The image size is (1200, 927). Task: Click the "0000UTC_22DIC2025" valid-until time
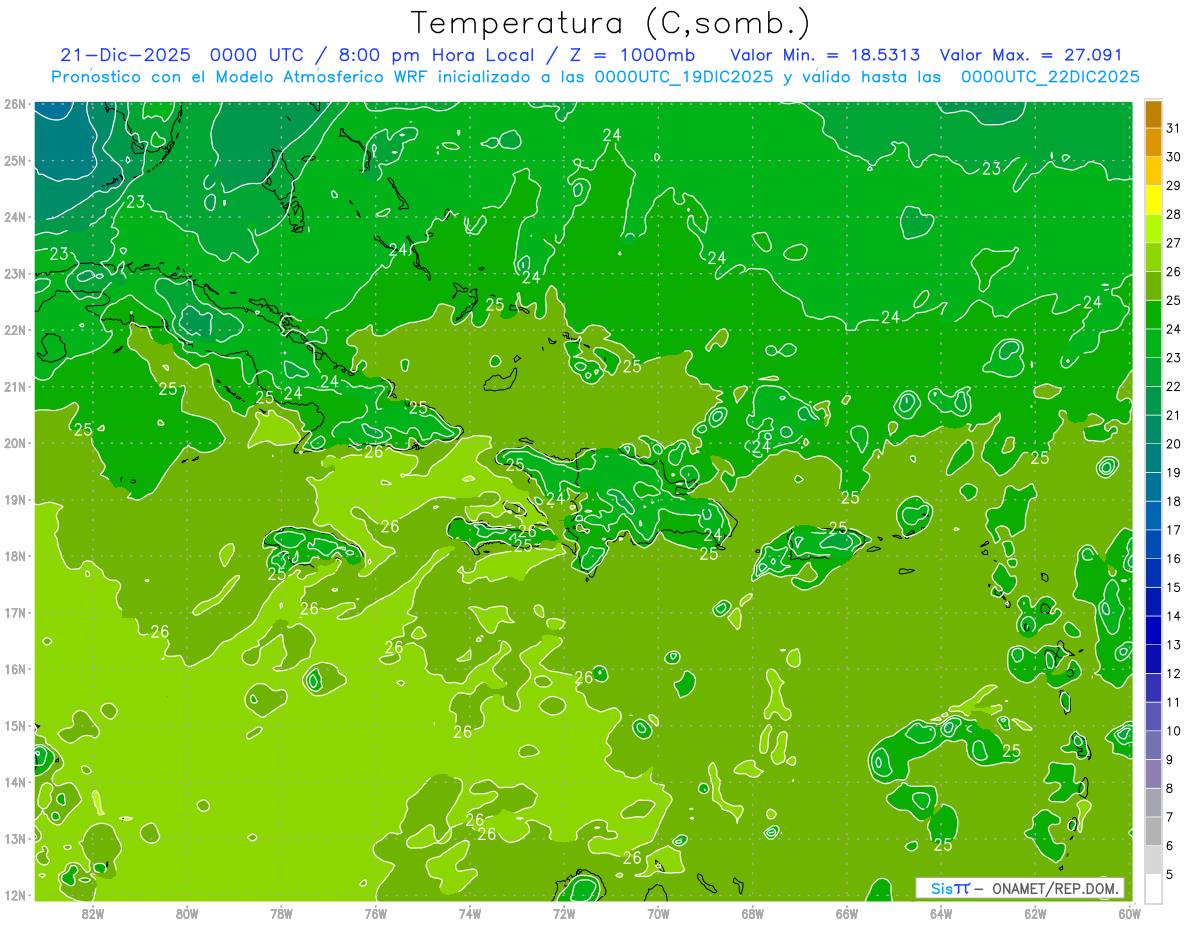tap(1050, 77)
